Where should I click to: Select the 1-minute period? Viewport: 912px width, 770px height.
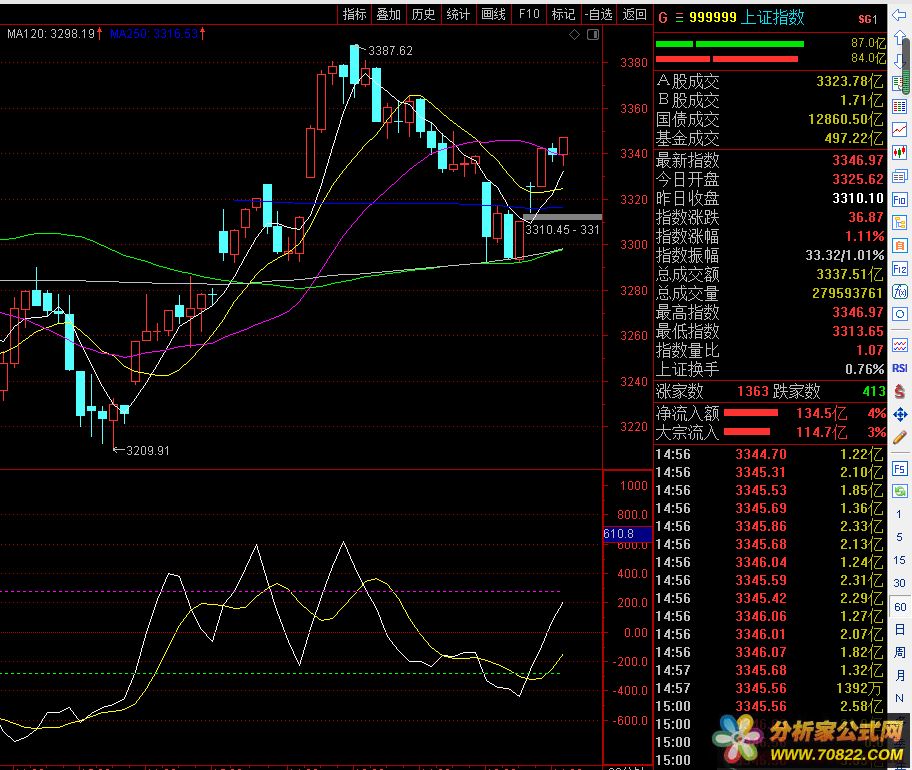[899, 514]
